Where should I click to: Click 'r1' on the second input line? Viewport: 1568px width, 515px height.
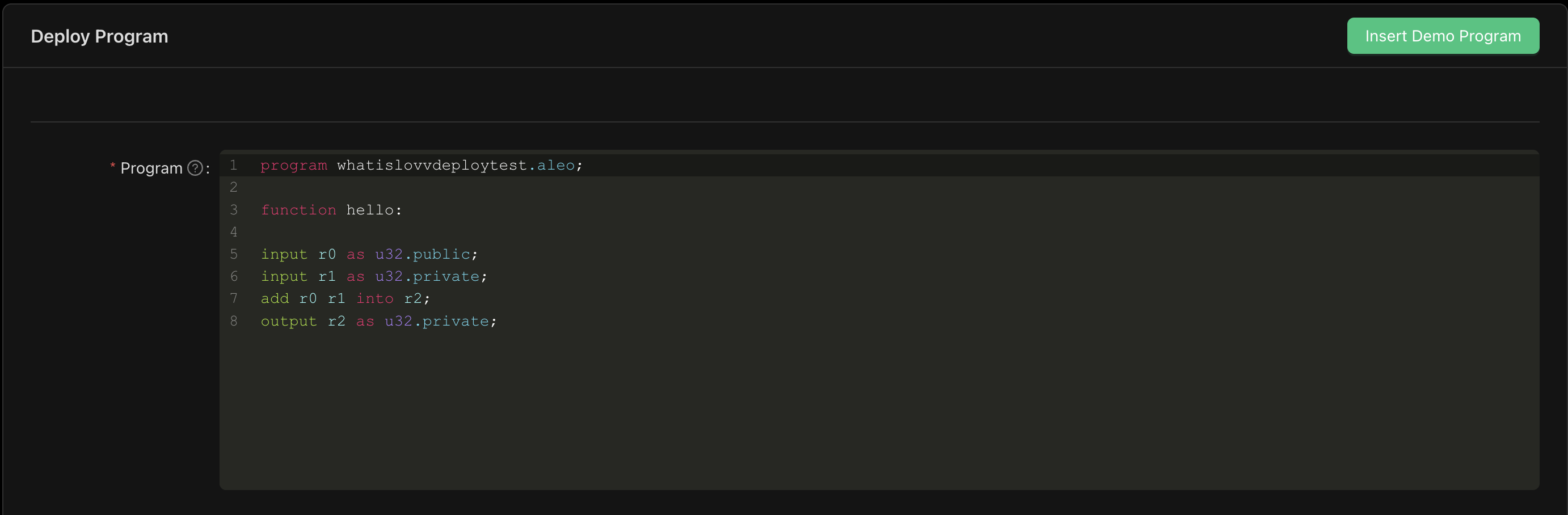click(327, 277)
